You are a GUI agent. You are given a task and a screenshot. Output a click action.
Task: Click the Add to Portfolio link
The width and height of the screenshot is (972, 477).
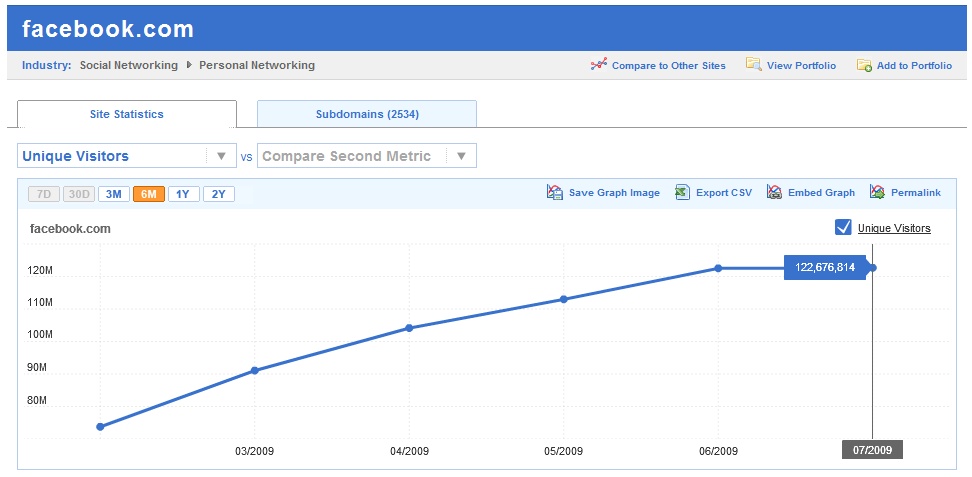pos(914,65)
